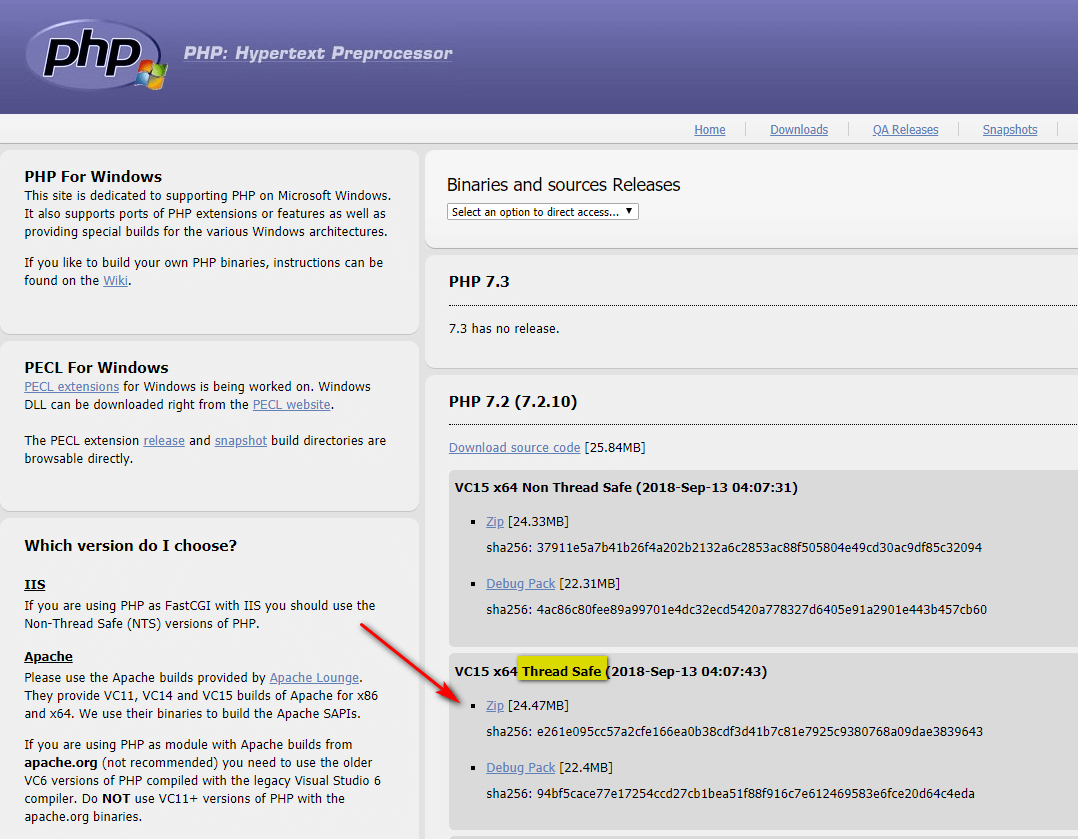
Task: Open the Wiki link
Action: coord(115,281)
